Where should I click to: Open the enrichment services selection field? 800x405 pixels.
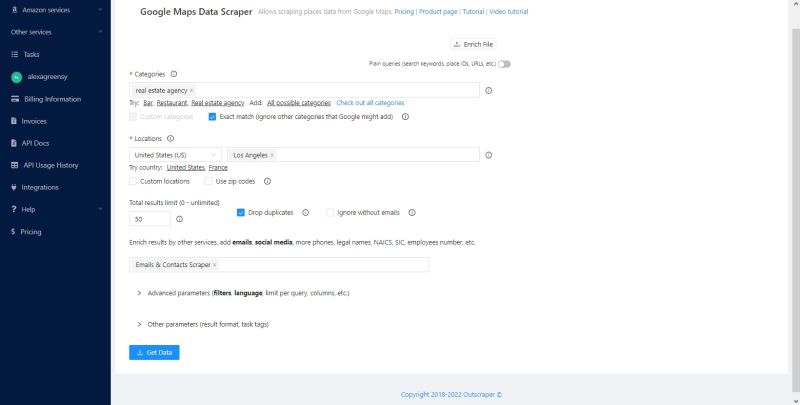(x=279, y=265)
